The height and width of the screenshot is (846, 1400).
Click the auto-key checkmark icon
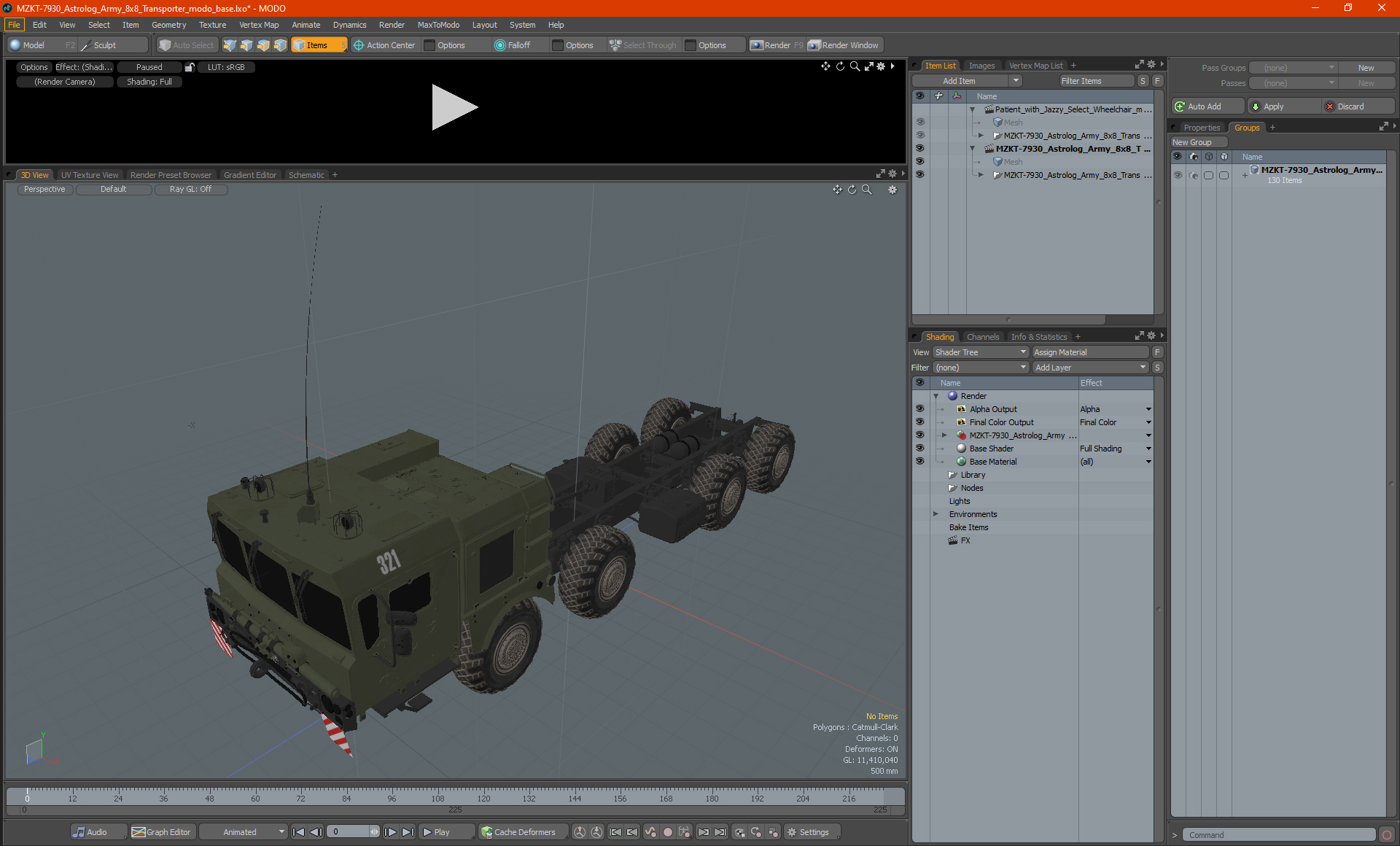(x=650, y=832)
